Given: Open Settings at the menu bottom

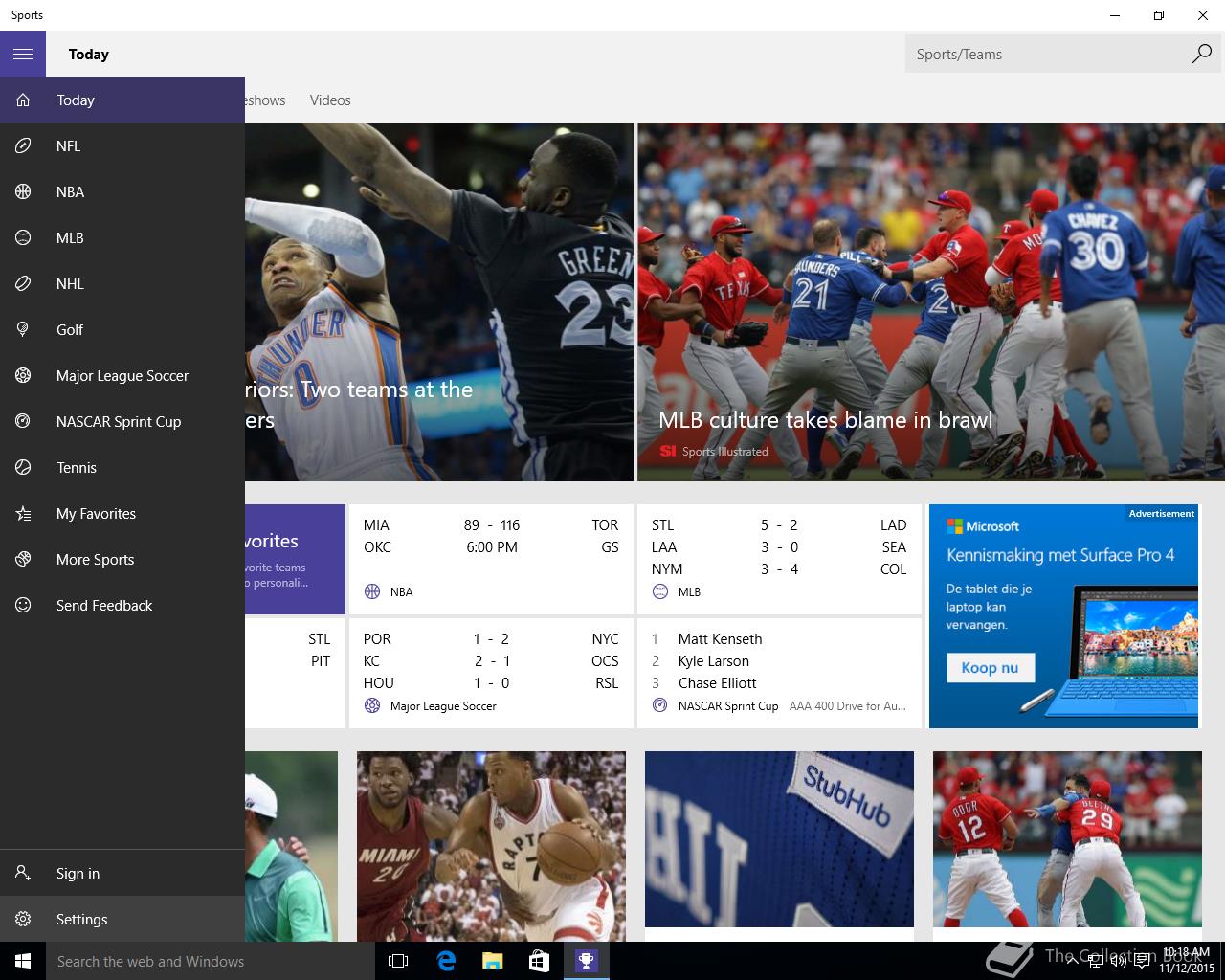Looking at the screenshot, I should click(x=122, y=919).
